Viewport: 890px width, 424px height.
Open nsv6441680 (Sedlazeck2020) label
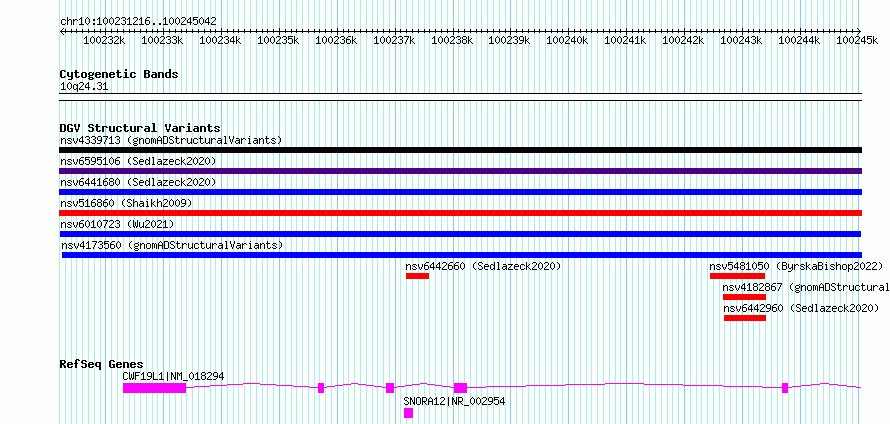coord(138,182)
